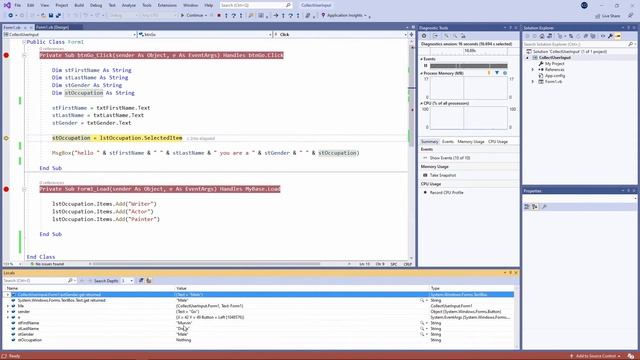Click Solution Explorer preview selected items icon
The image size is (640, 360).
point(618,36)
